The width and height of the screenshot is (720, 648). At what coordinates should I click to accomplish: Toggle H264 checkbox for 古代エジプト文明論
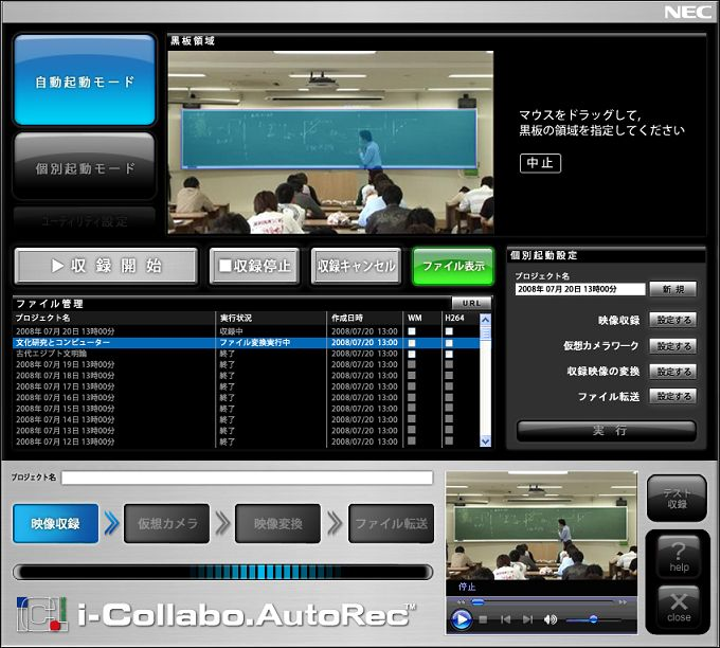pyautogui.click(x=449, y=354)
